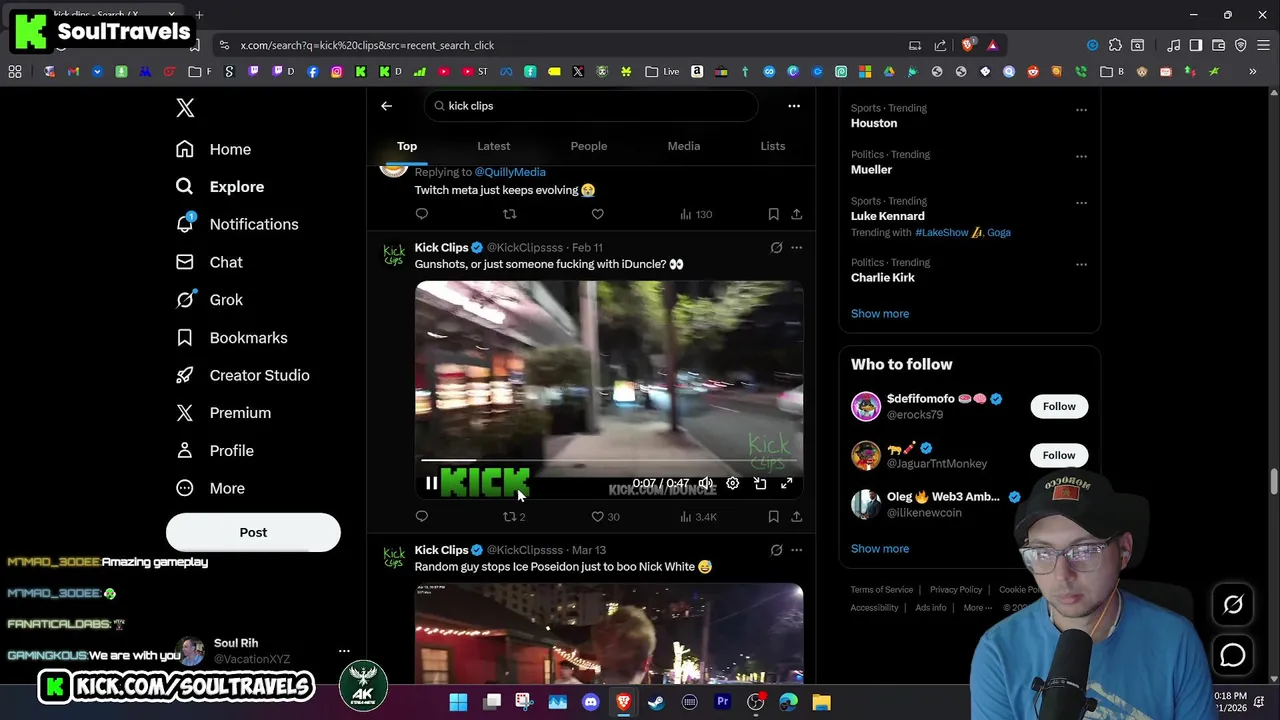
Task: Toggle picture-in-picture on the video
Action: [760, 484]
